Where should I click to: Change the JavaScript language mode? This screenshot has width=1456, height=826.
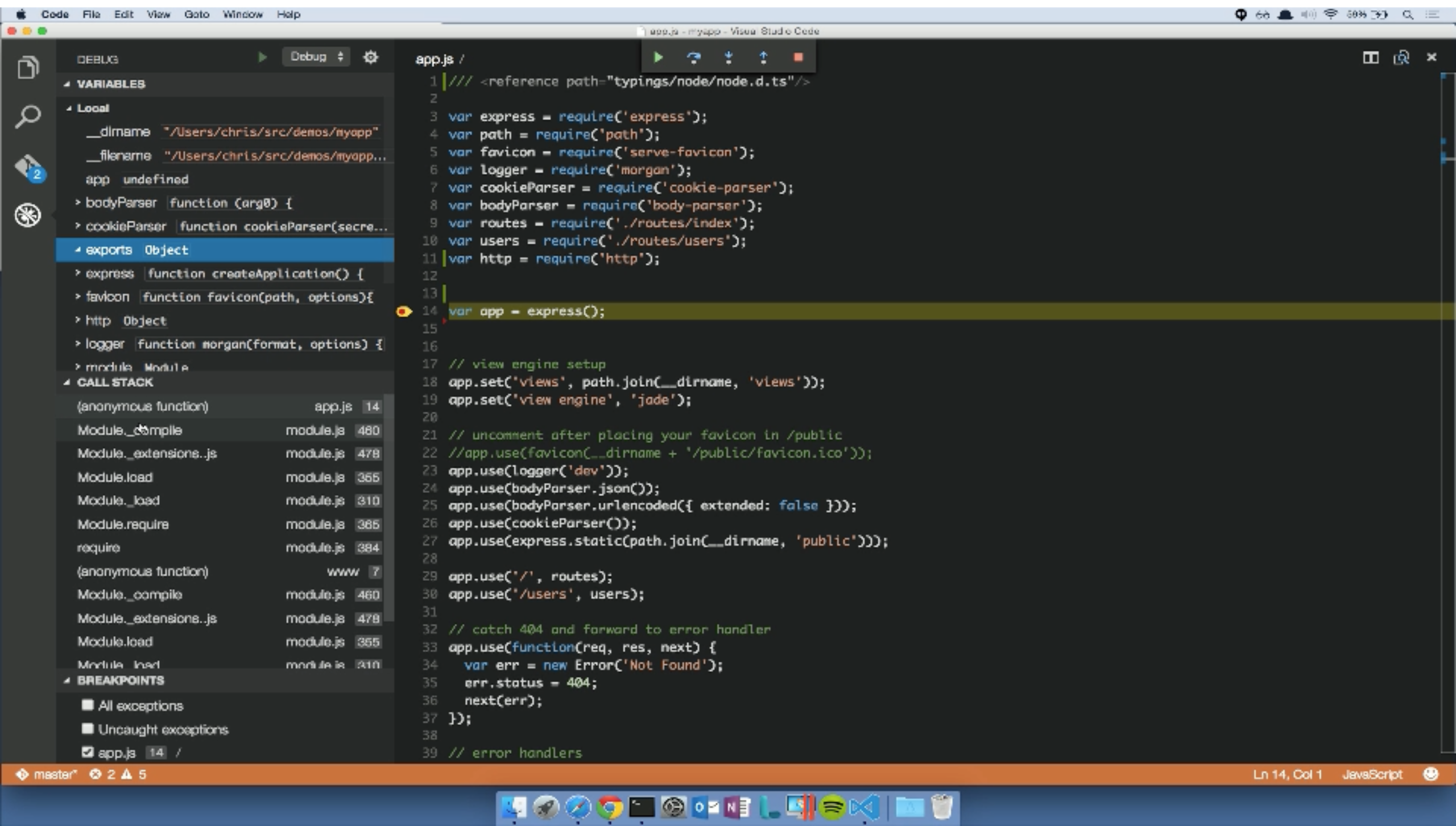(1372, 774)
